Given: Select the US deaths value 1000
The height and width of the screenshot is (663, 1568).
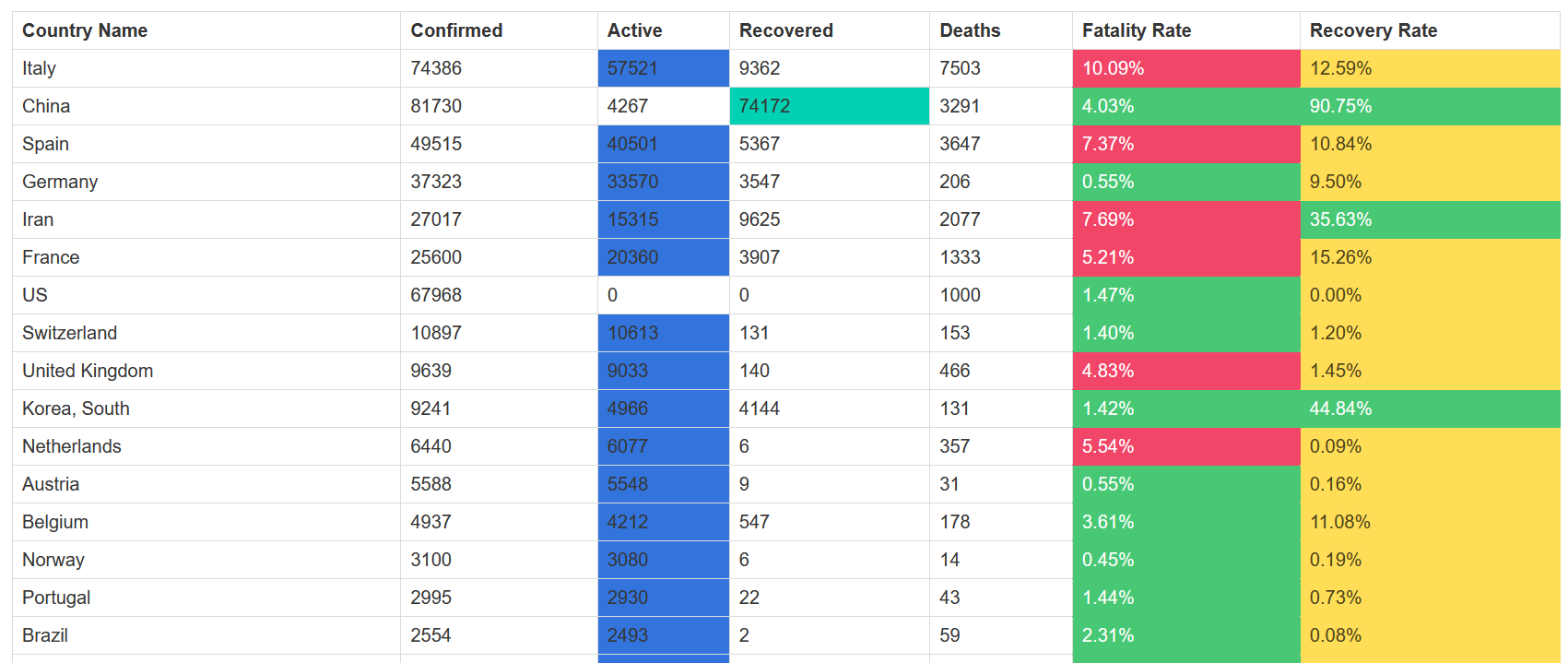Looking at the screenshot, I should 960,295.
